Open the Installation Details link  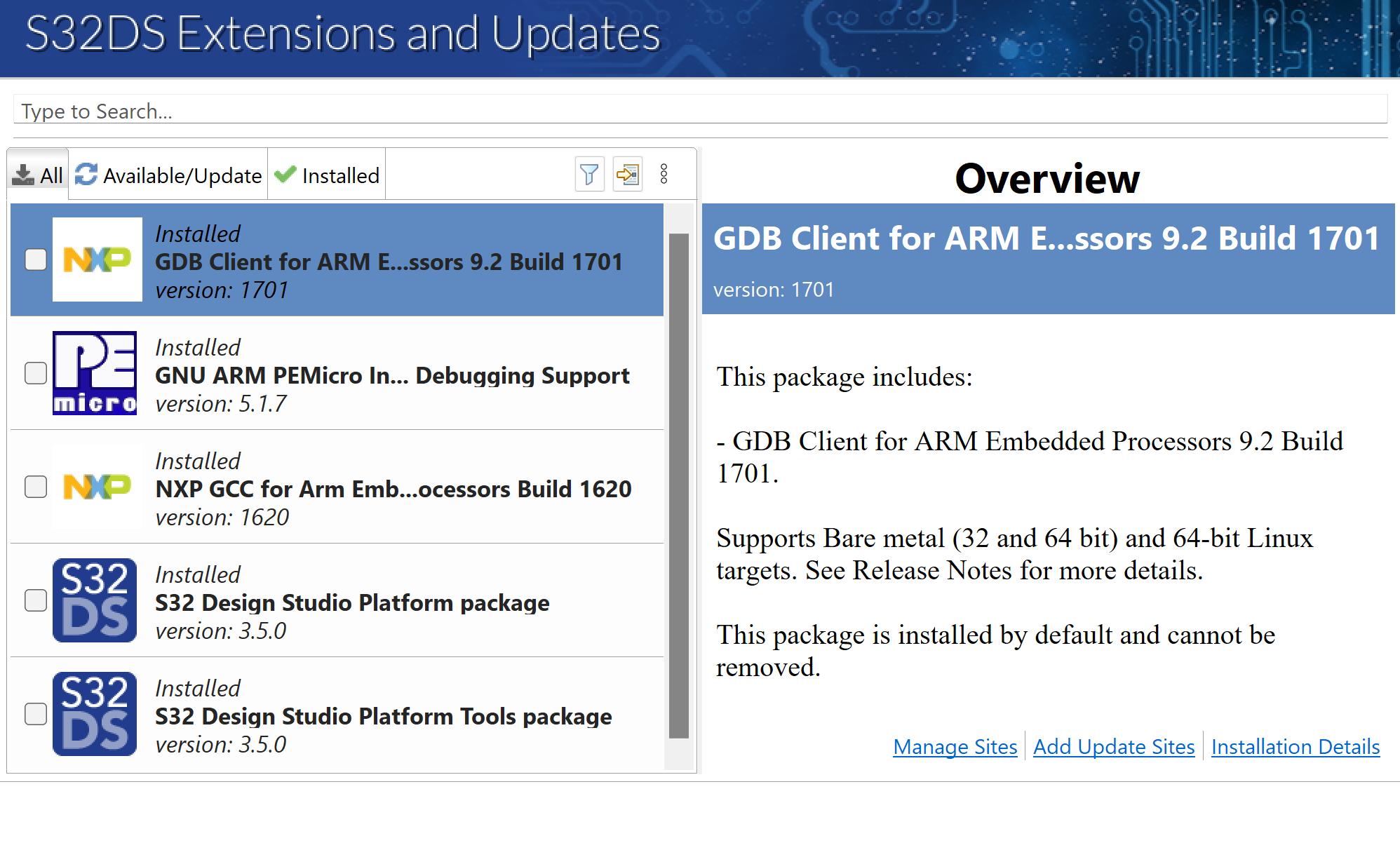[1295, 747]
